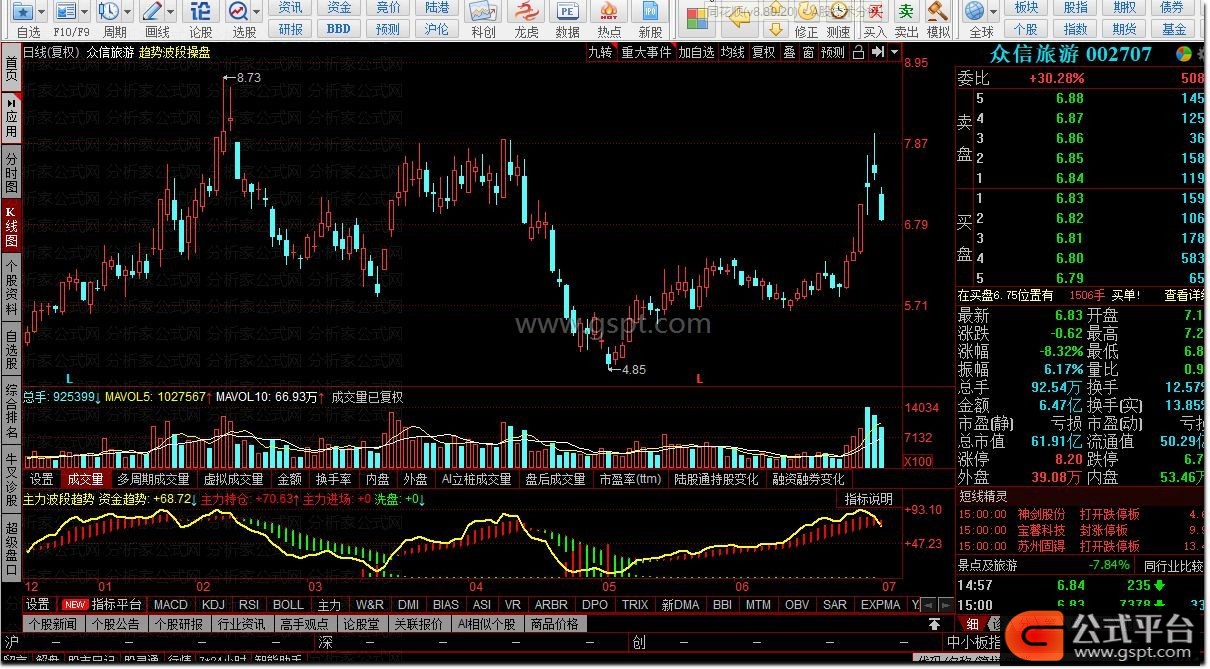1210x669 pixels.
Task: Open the 新股 IPO icon
Action: [650, 11]
